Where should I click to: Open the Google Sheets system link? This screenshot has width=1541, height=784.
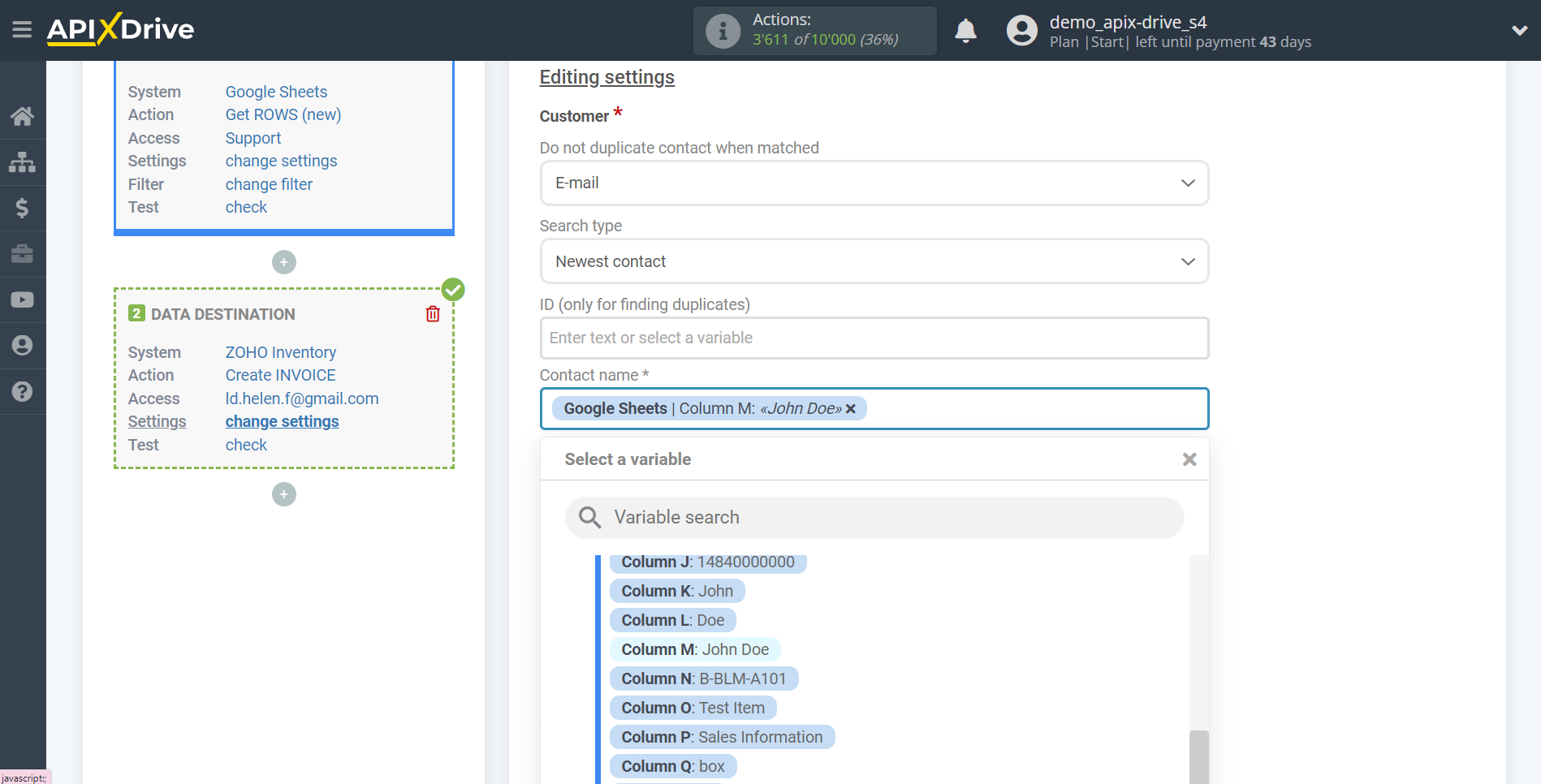(x=276, y=92)
